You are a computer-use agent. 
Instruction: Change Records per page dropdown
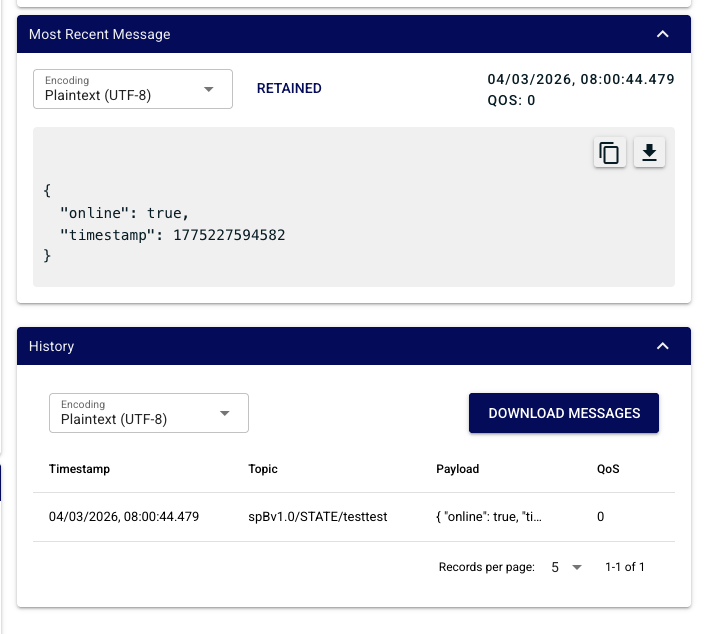(566, 567)
